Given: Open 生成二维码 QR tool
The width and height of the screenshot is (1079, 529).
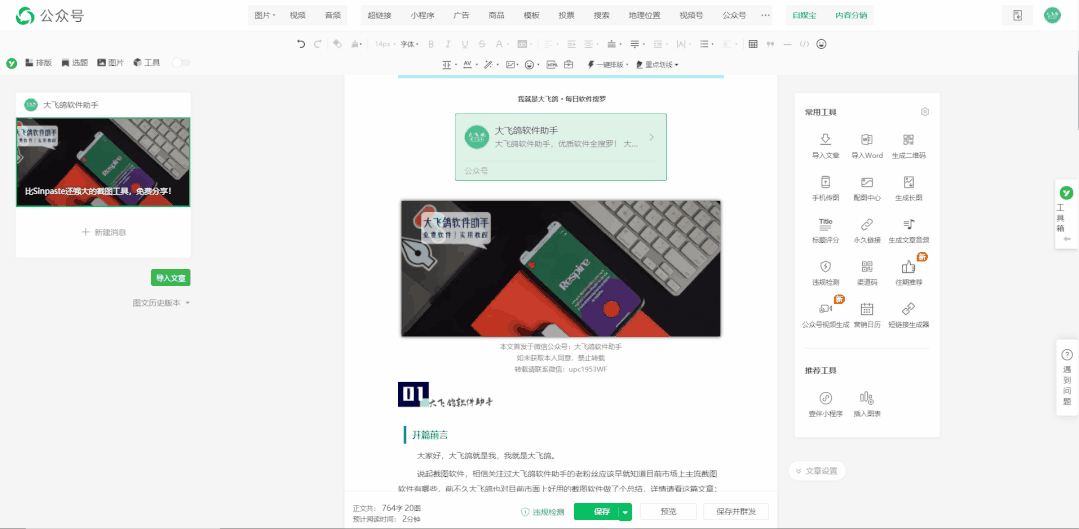Looking at the screenshot, I should [x=908, y=147].
